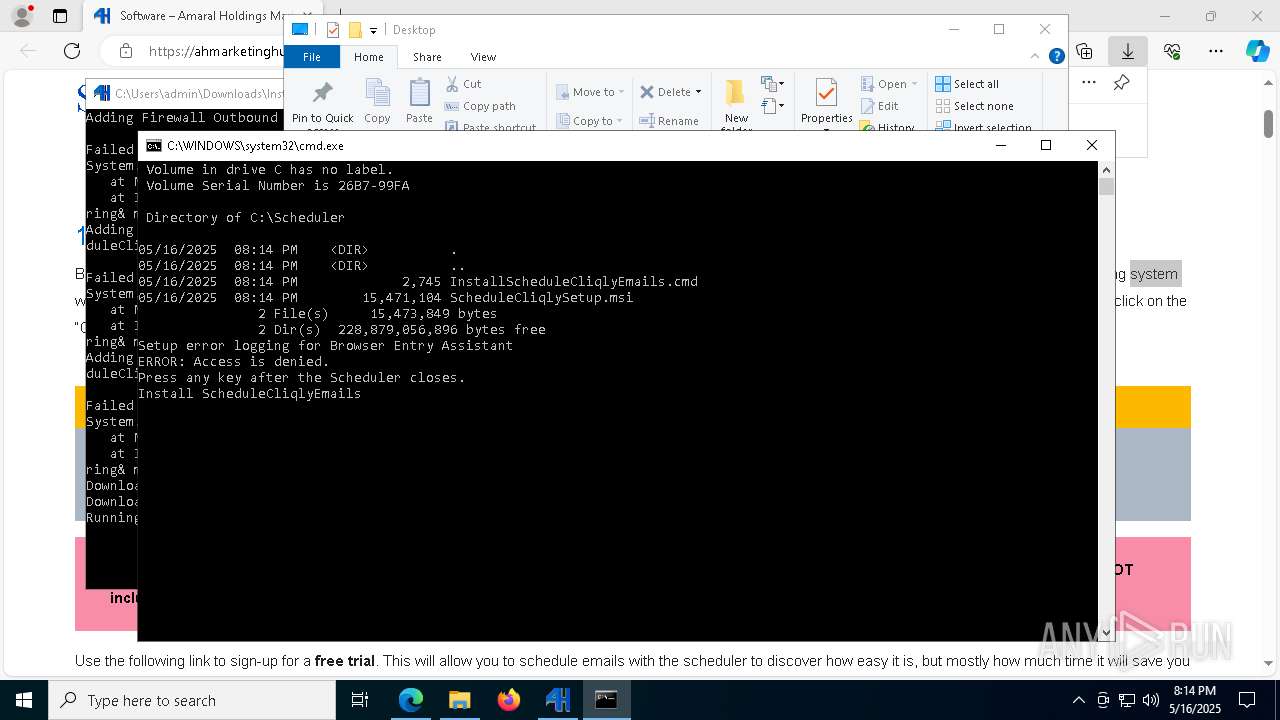Click cmd window scroll up arrow
Screen dimensions: 1280x720
click(x=1106, y=170)
